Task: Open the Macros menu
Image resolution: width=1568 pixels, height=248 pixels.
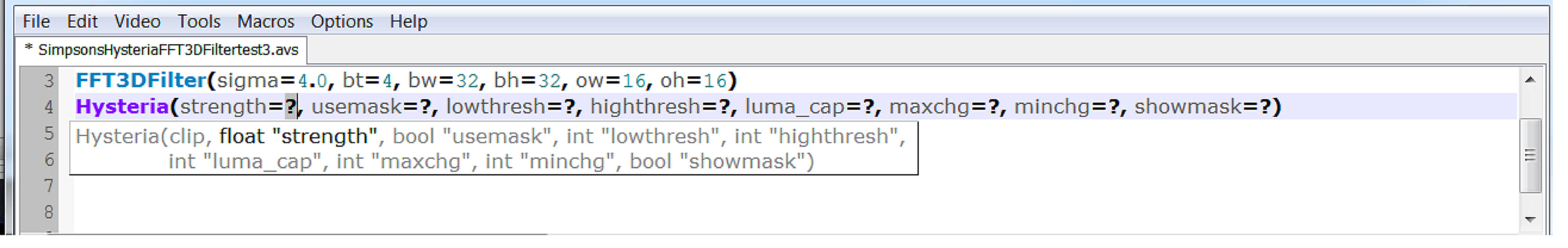Action: pos(265,21)
